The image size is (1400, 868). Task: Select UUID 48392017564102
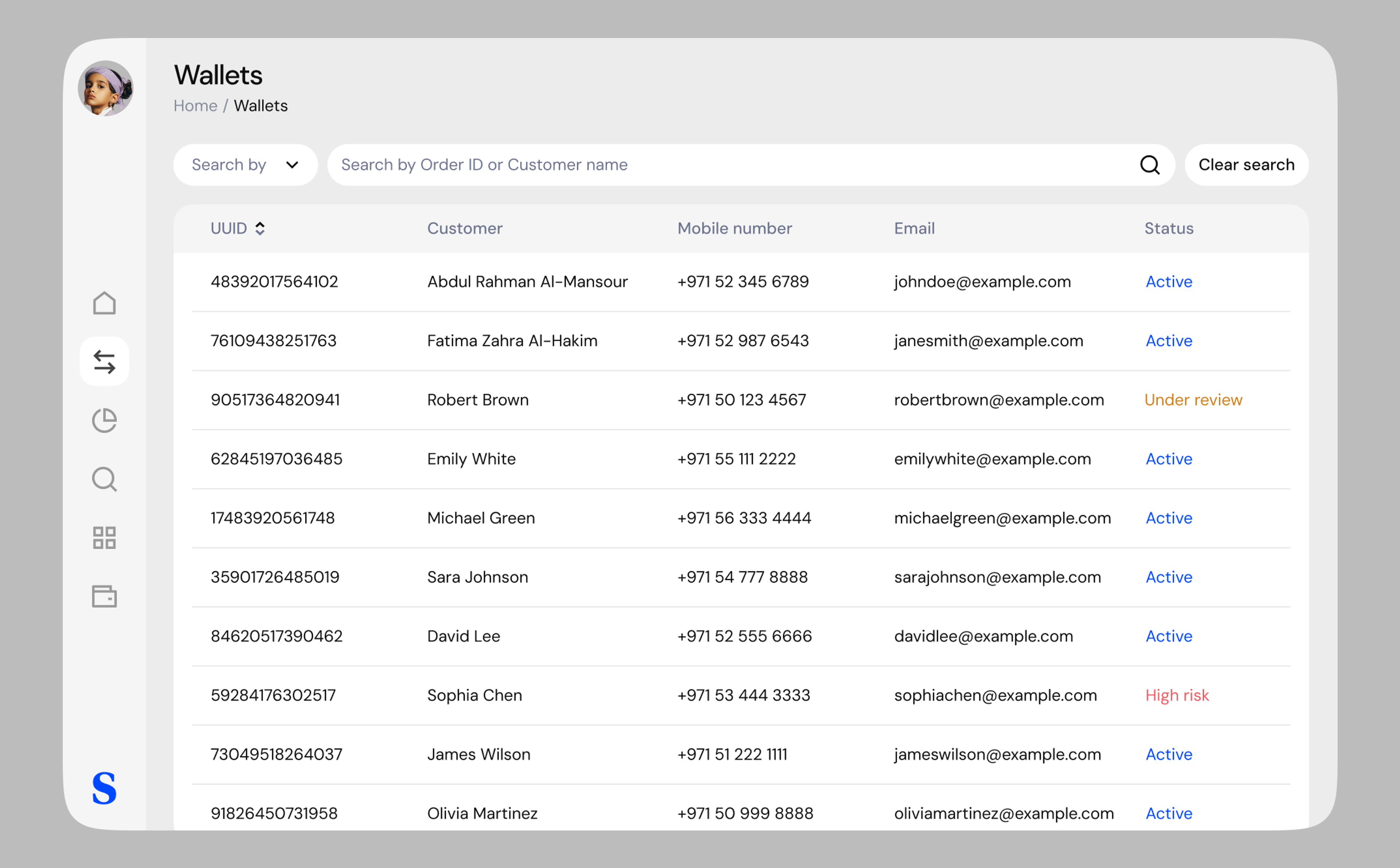pyautogui.click(x=275, y=282)
